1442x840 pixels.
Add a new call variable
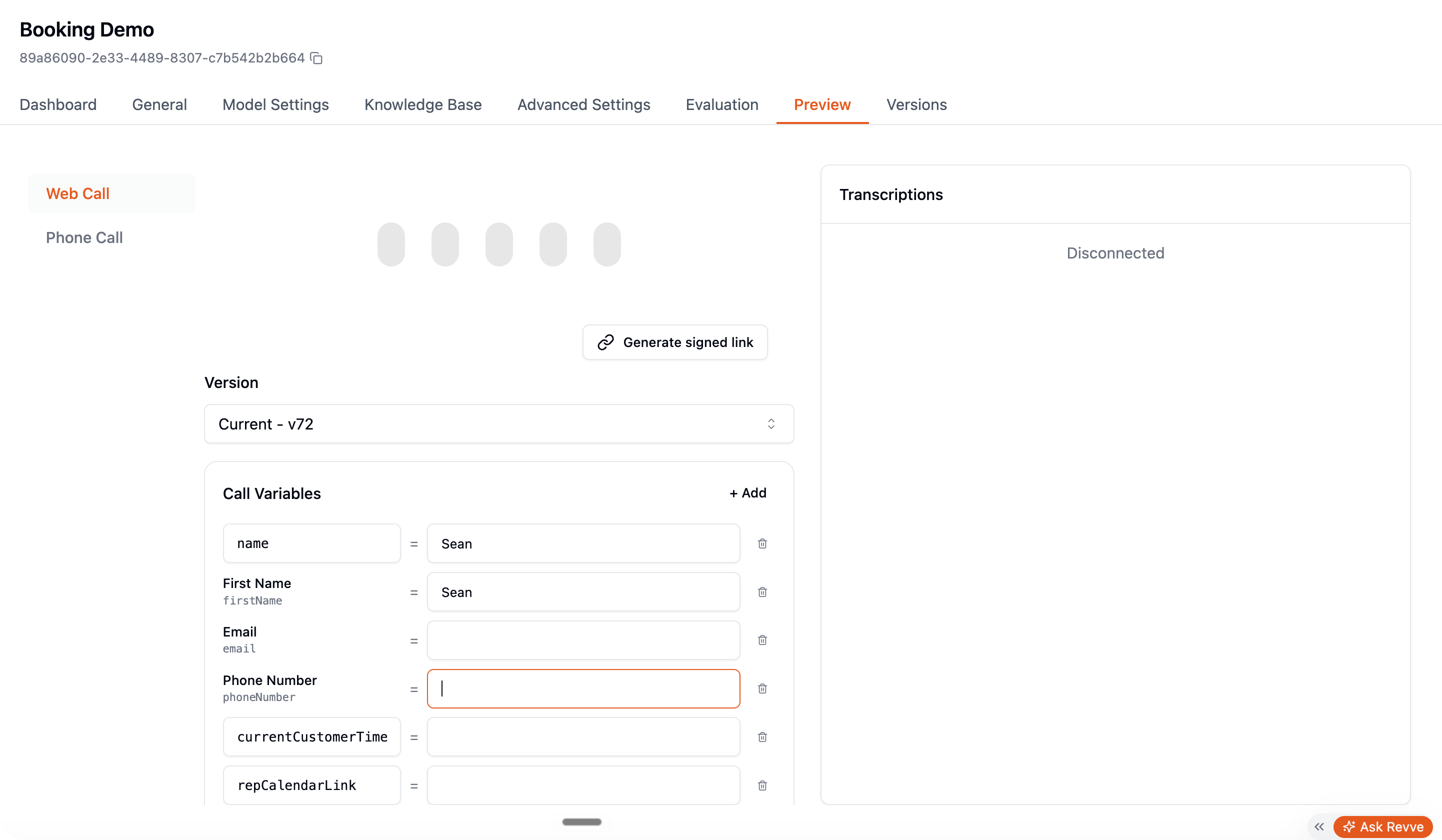[x=747, y=492]
